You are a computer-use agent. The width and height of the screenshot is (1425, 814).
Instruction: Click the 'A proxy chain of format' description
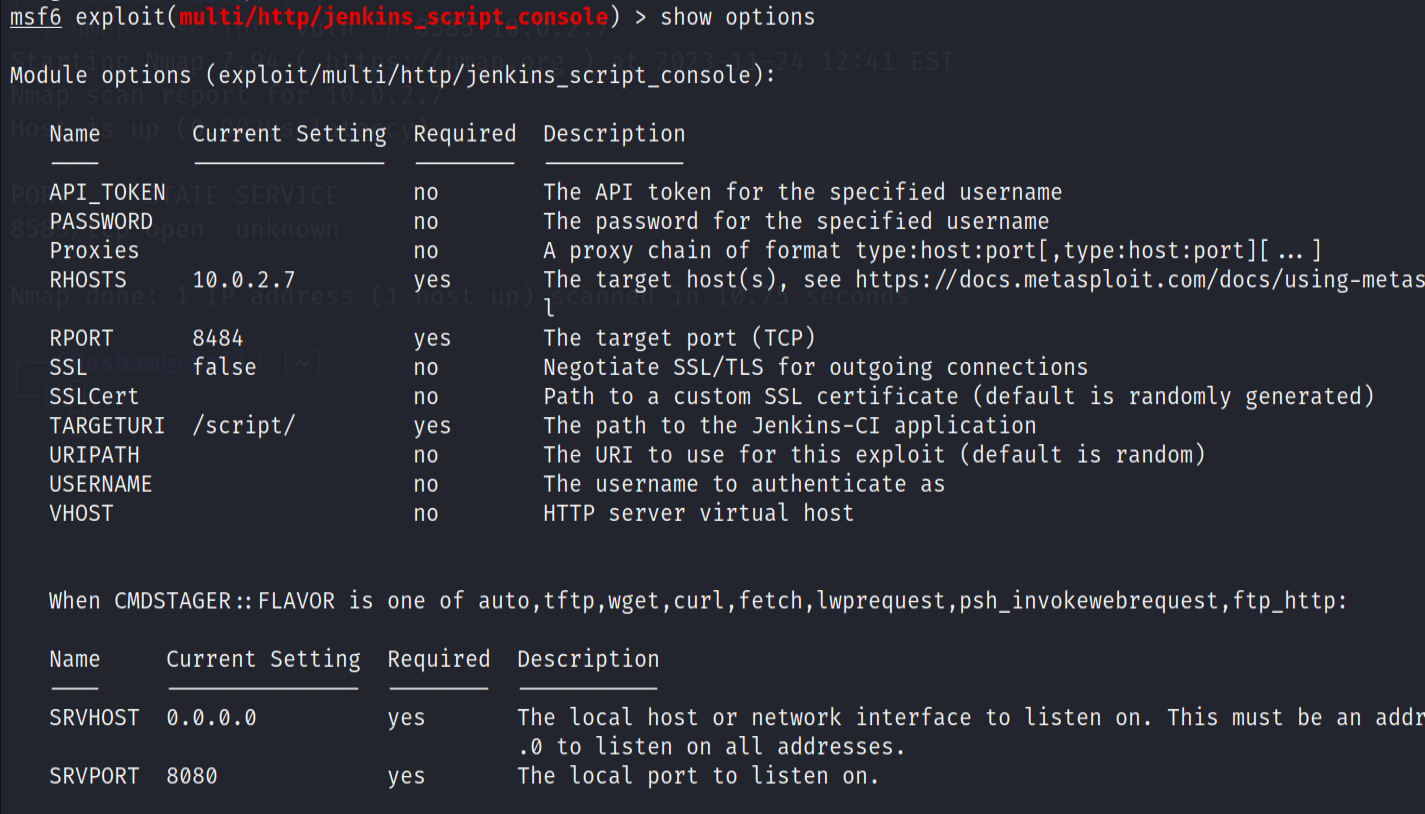(x=933, y=250)
